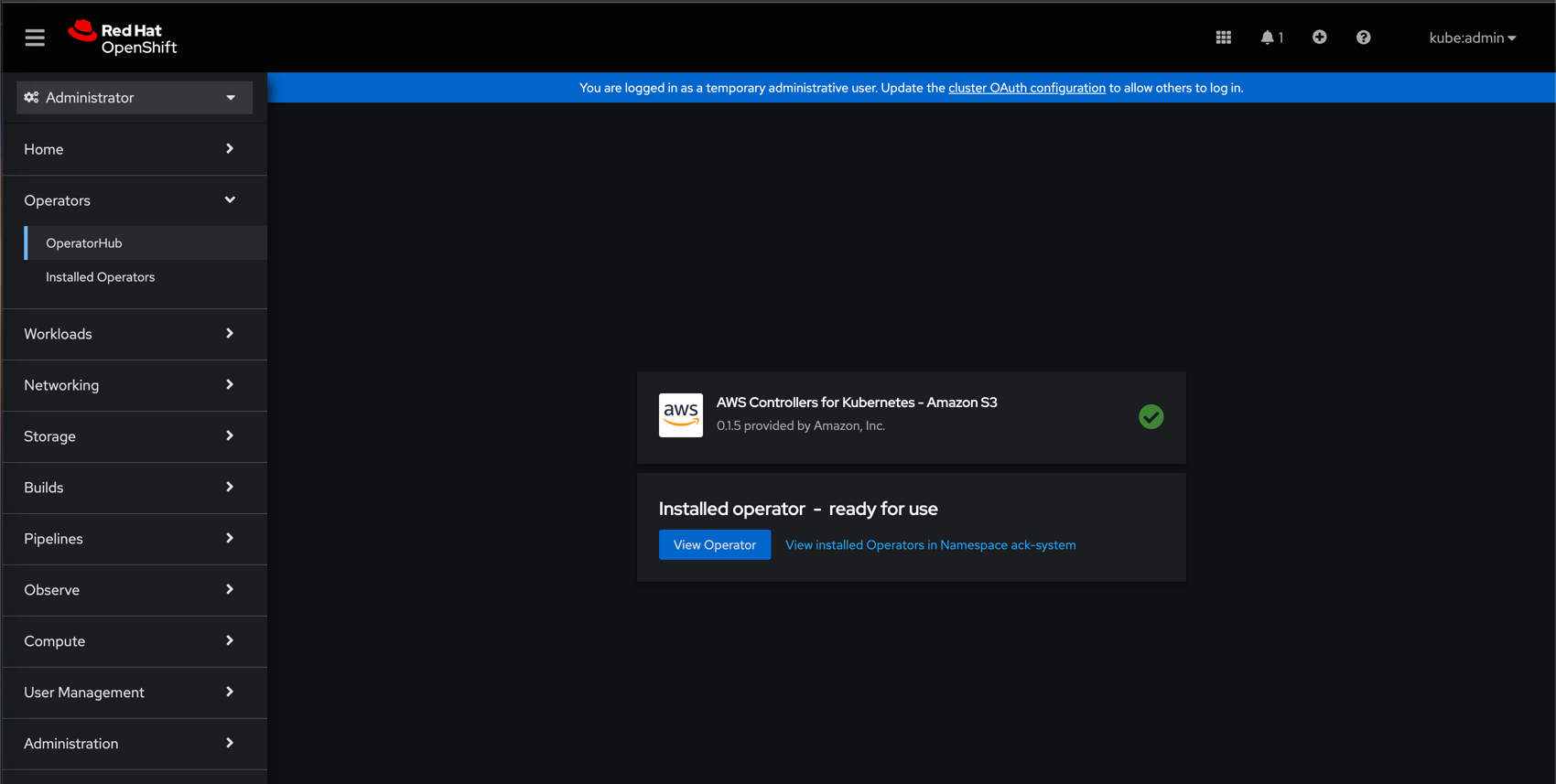1556x784 pixels.
Task: Open the kube:admin user menu
Action: tap(1472, 38)
